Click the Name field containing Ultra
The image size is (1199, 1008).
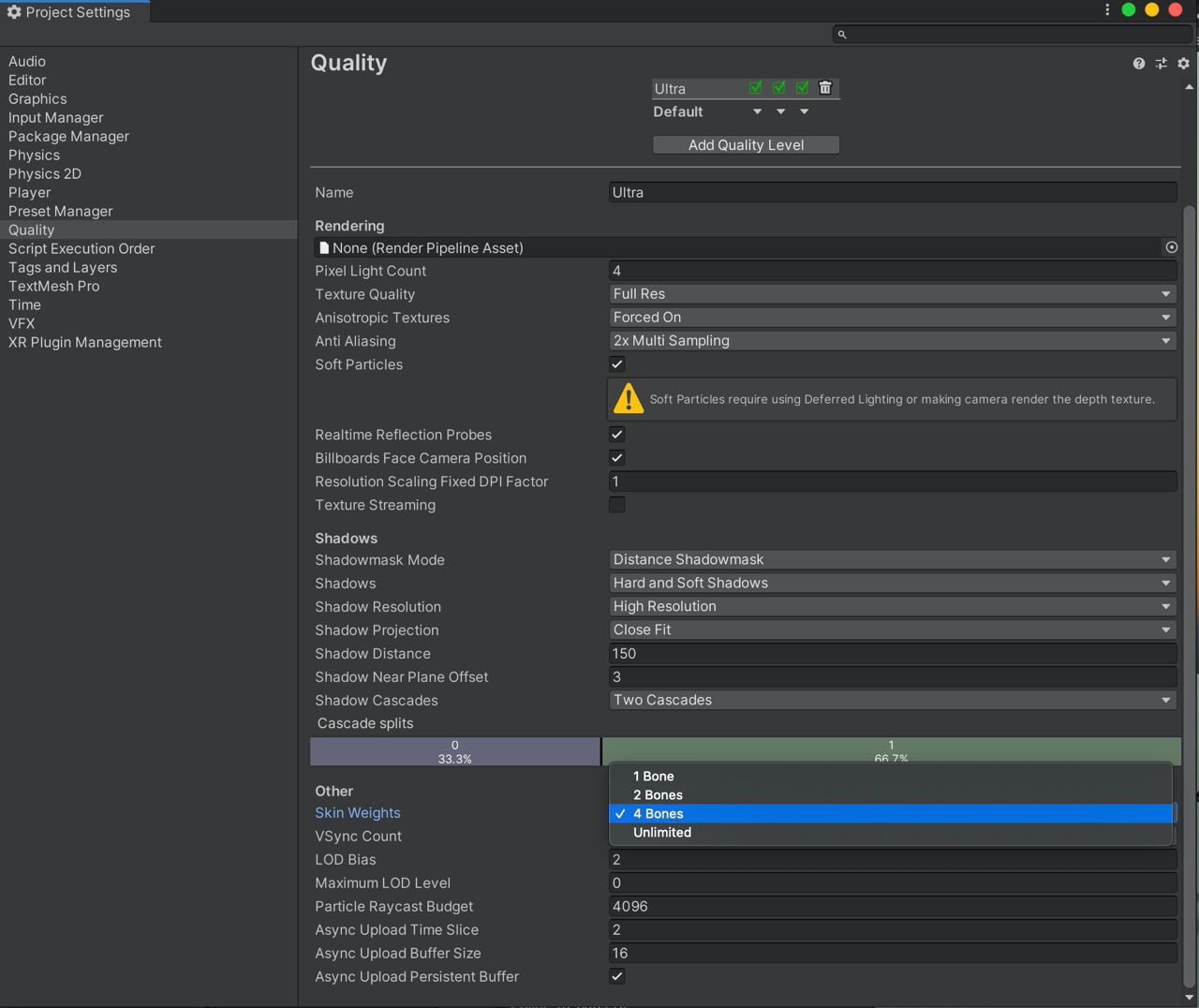893,192
